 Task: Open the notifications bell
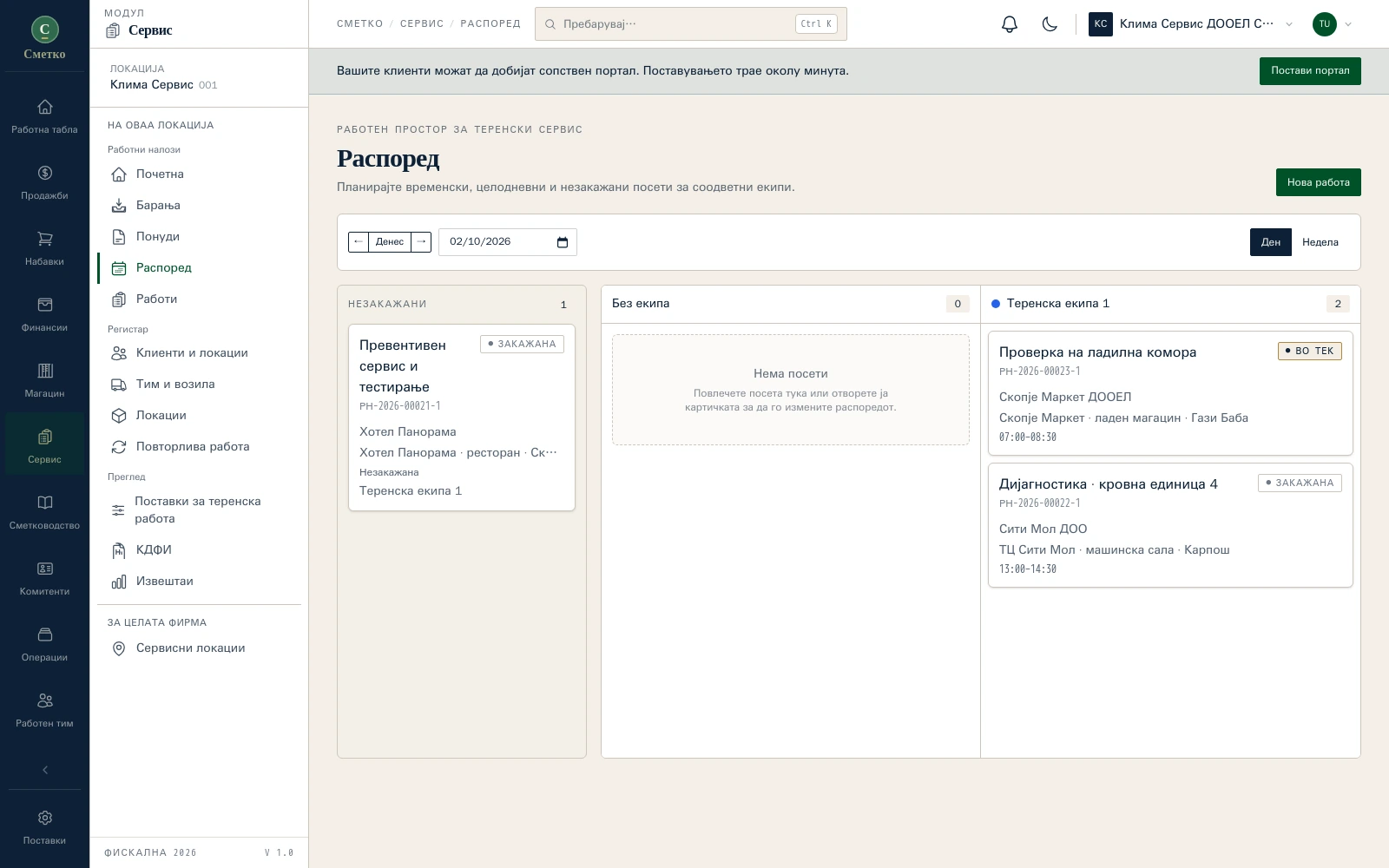1009,24
